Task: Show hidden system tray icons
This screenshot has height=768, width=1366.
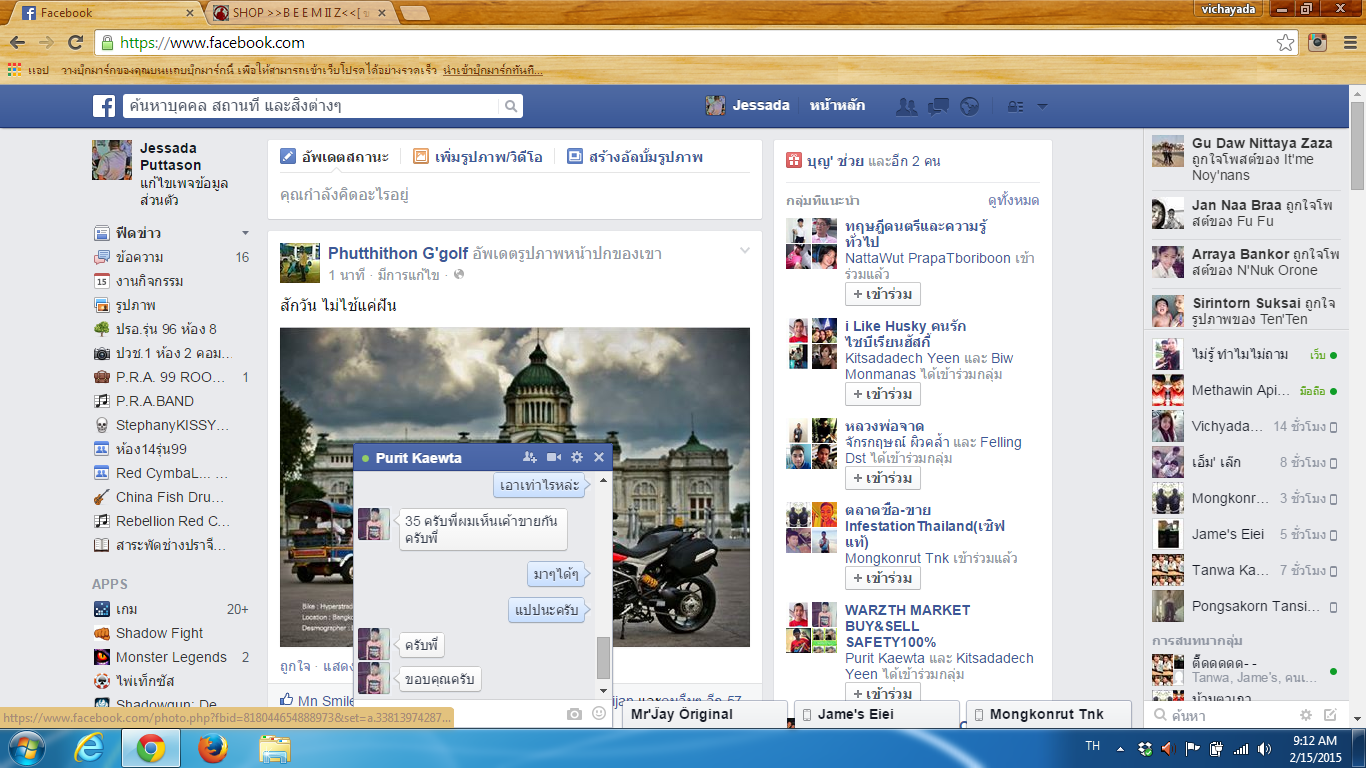Action: point(1123,748)
